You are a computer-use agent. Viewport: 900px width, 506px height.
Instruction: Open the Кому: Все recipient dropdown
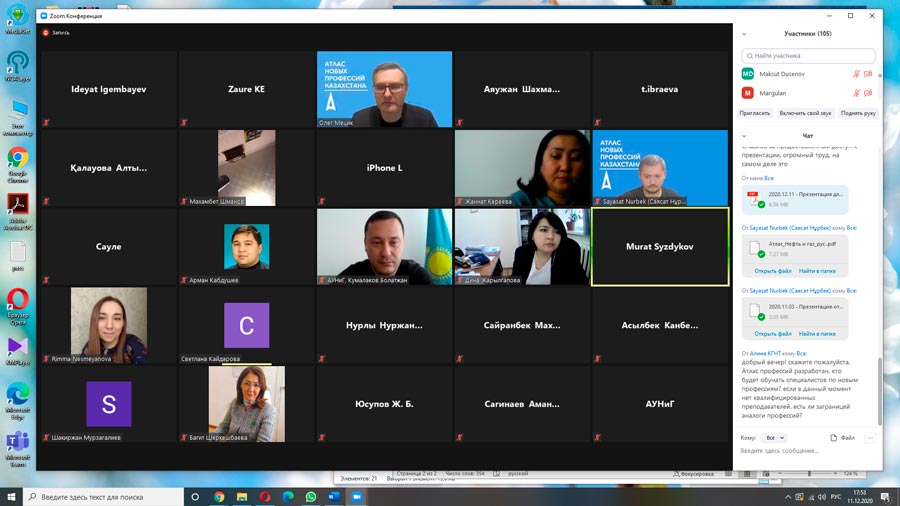pos(775,438)
